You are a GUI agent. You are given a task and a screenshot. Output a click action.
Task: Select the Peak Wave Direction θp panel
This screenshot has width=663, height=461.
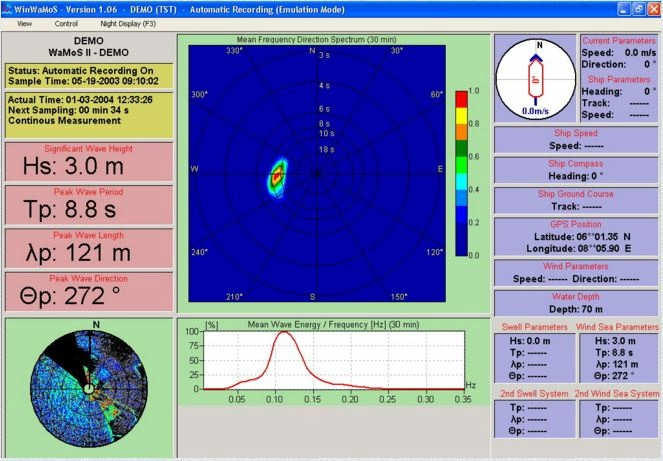click(x=87, y=293)
